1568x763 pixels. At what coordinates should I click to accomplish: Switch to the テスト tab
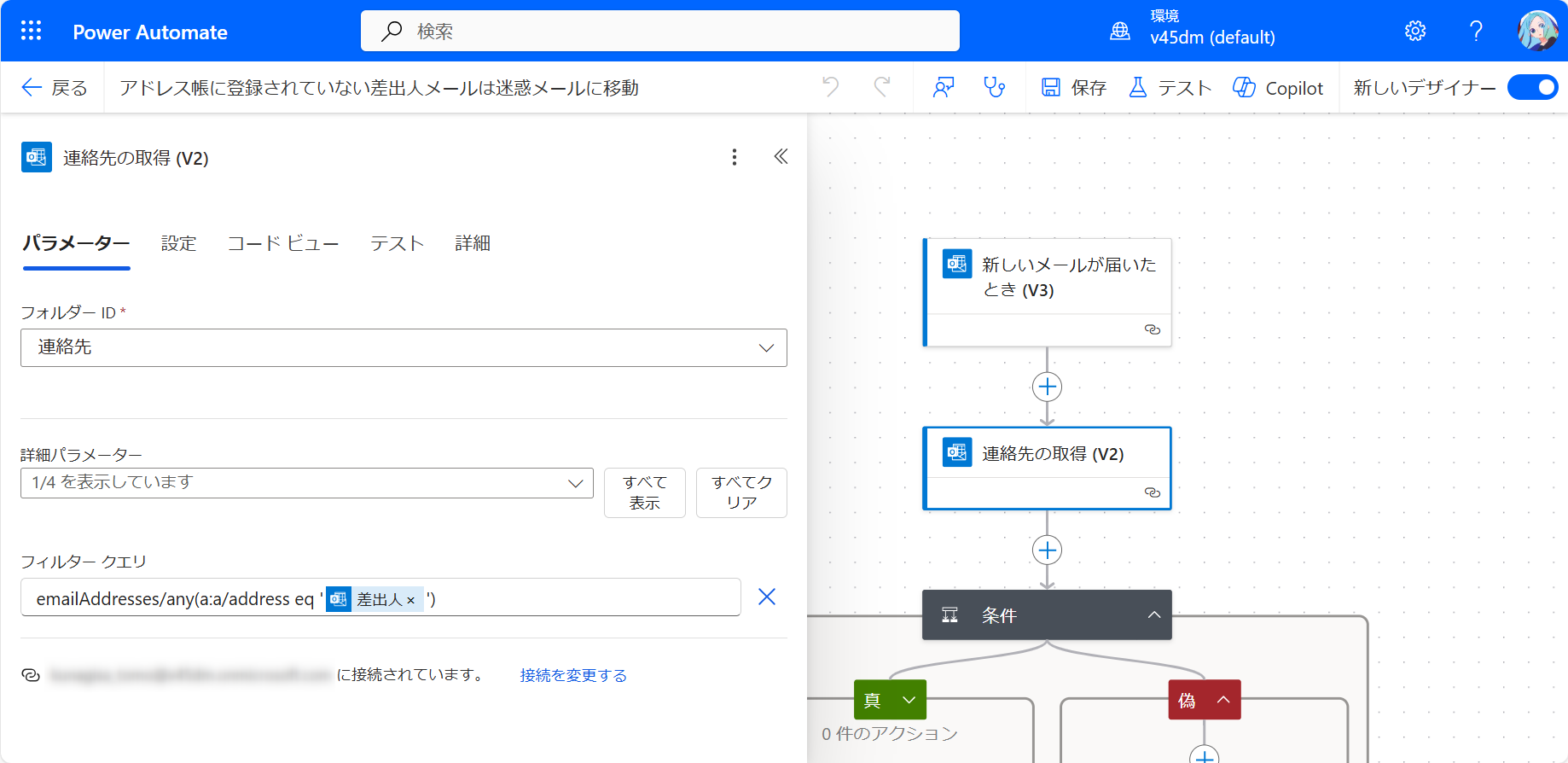coord(397,243)
